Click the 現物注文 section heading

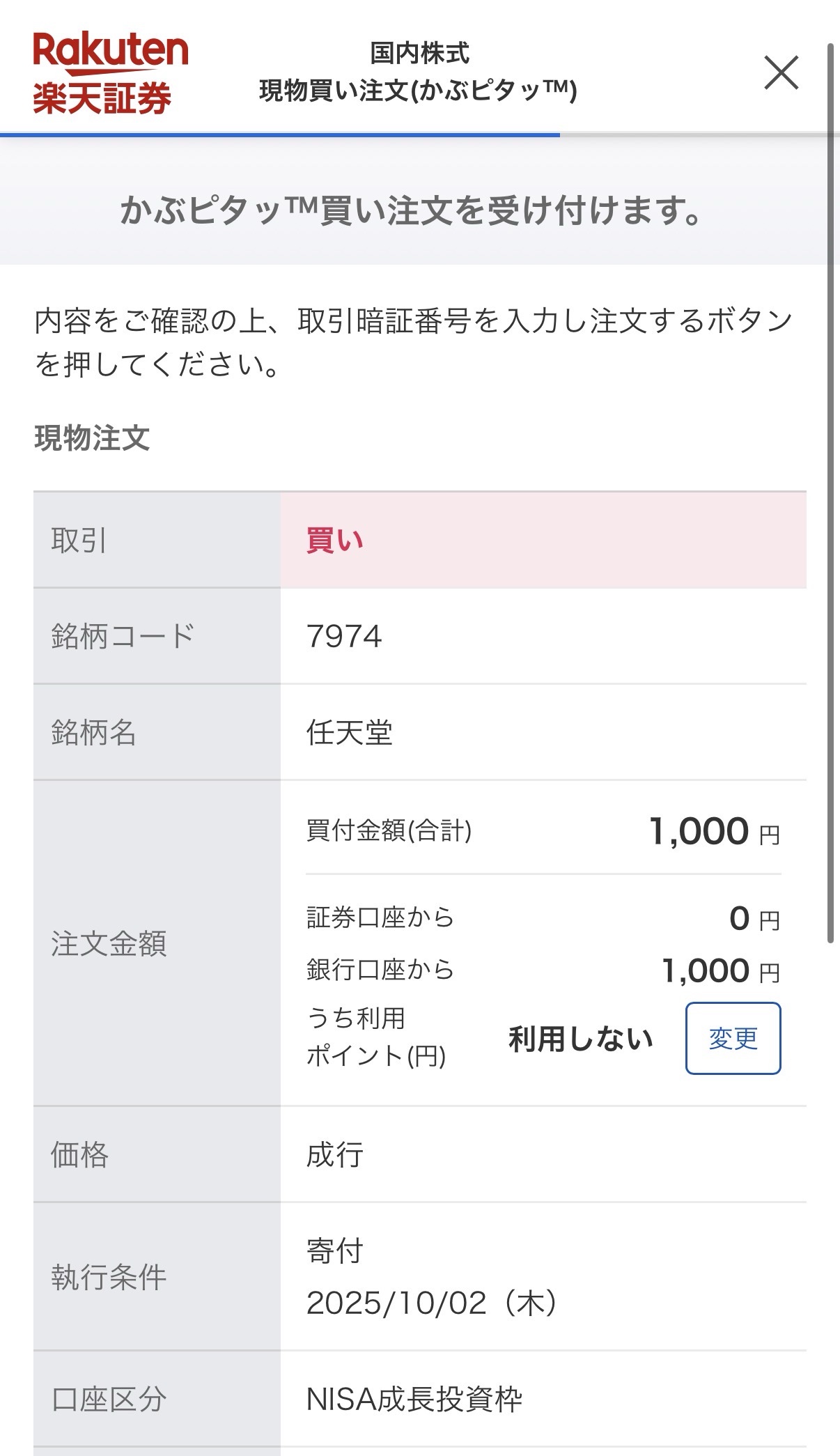pyautogui.click(x=92, y=438)
